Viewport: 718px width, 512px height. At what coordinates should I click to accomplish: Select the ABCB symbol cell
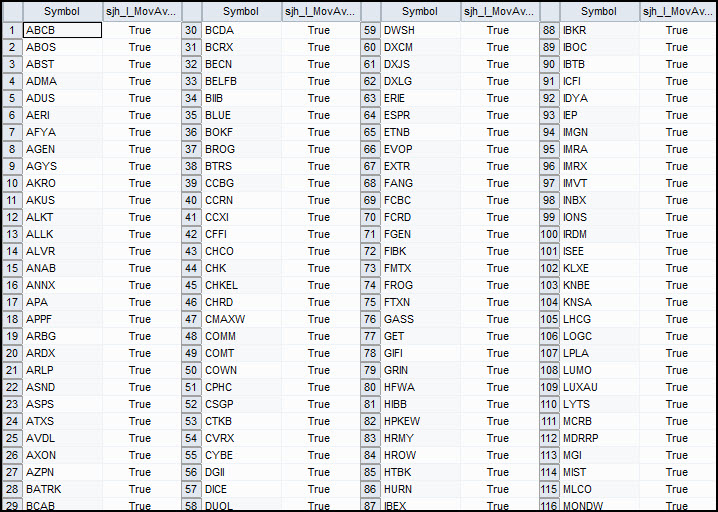coord(62,30)
